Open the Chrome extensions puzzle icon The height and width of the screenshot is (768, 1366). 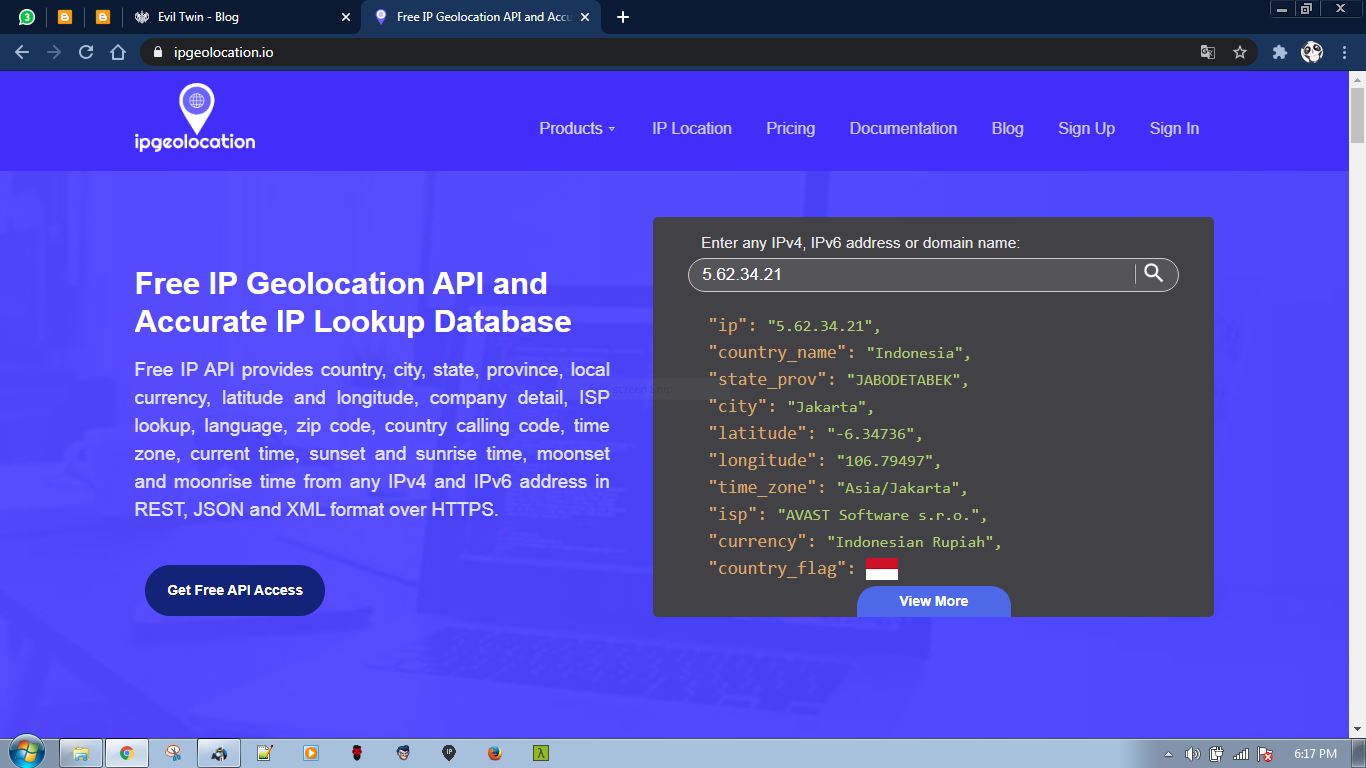pyautogui.click(x=1279, y=52)
